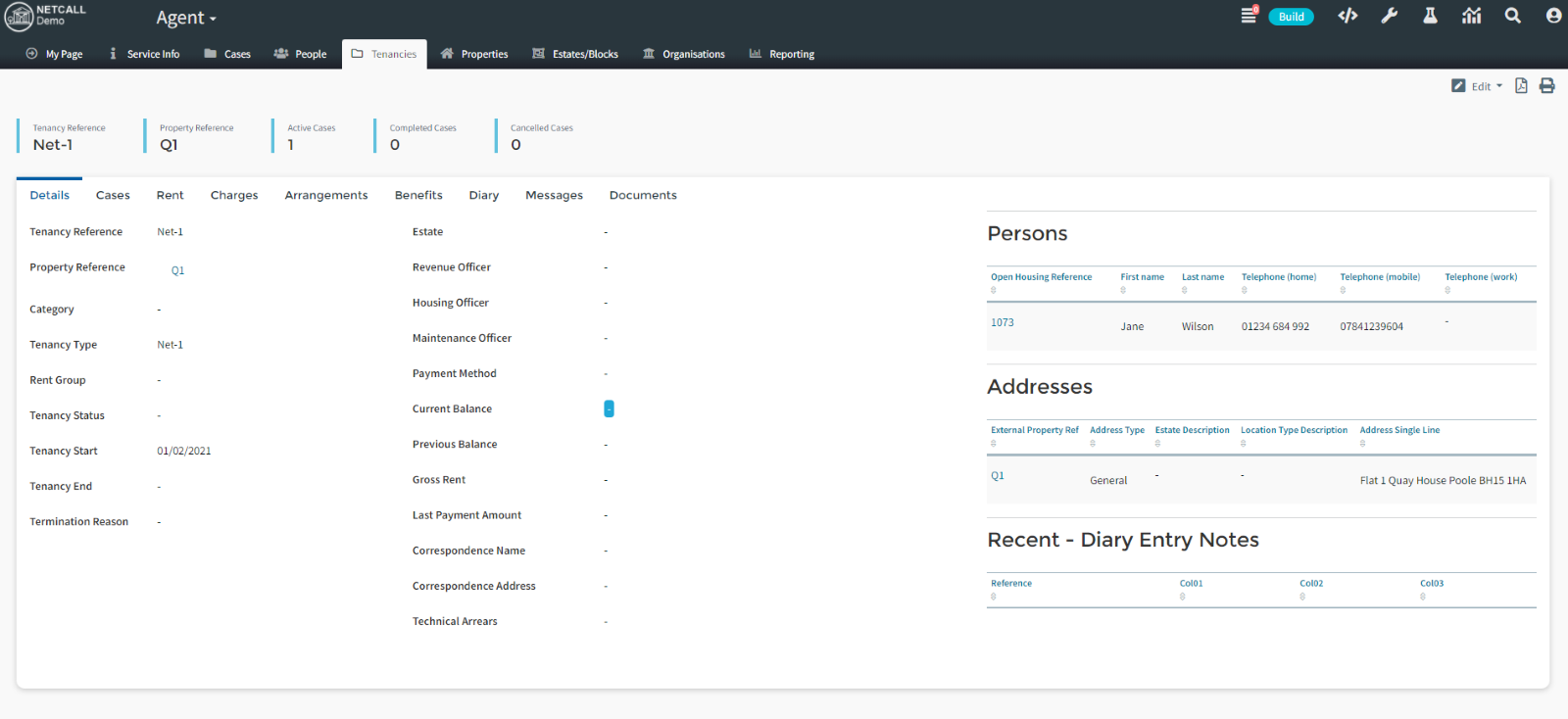Open person reference 1073 link
The width and height of the screenshot is (1568, 719).
pos(1002,322)
